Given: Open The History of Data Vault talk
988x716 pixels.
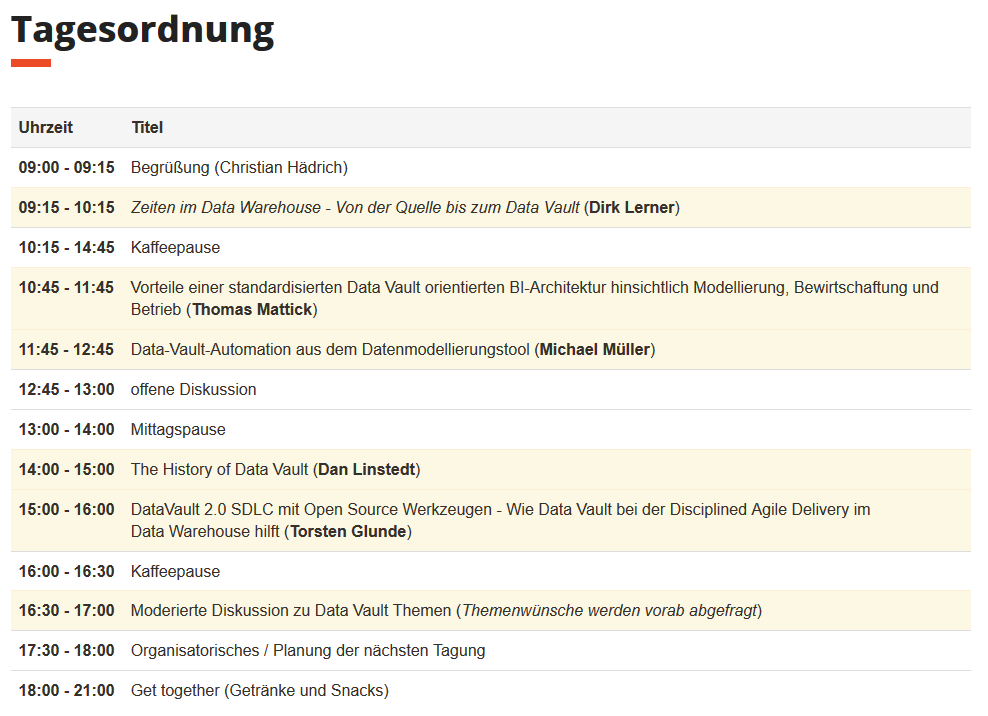Looking at the screenshot, I should tap(219, 470).
